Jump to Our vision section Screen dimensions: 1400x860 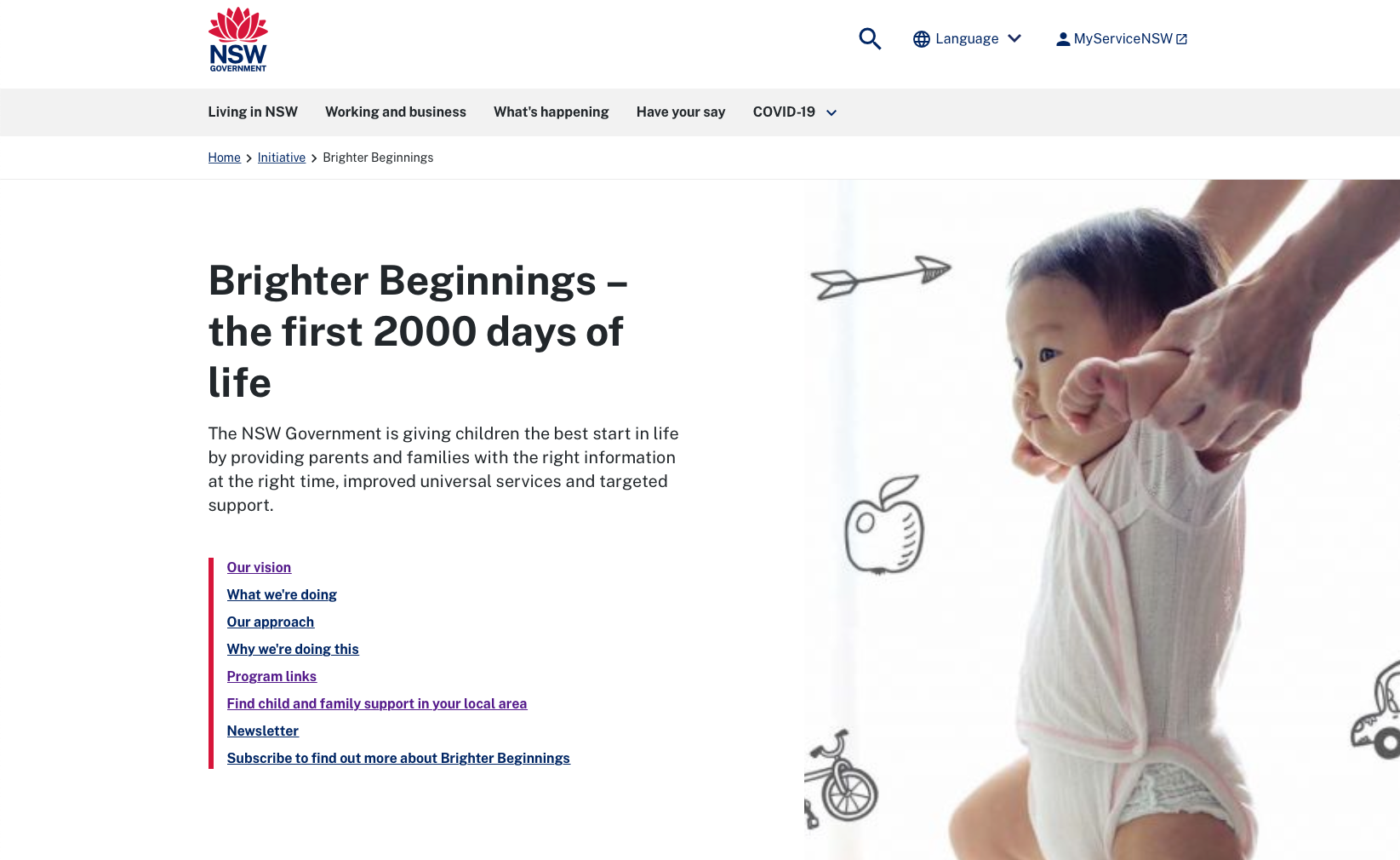click(259, 567)
